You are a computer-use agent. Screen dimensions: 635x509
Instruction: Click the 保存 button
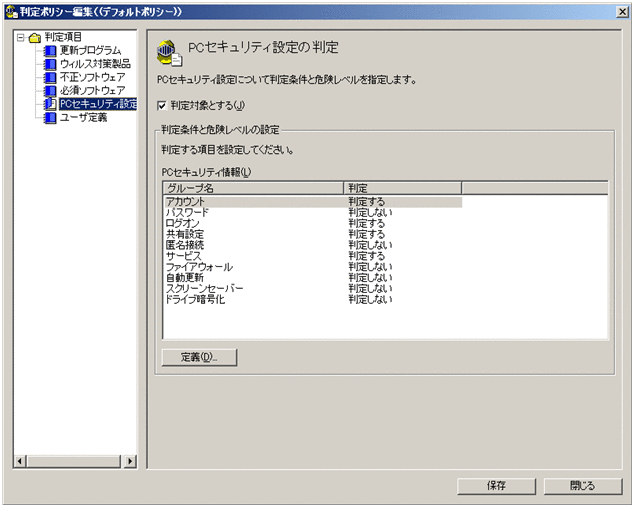click(496, 486)
